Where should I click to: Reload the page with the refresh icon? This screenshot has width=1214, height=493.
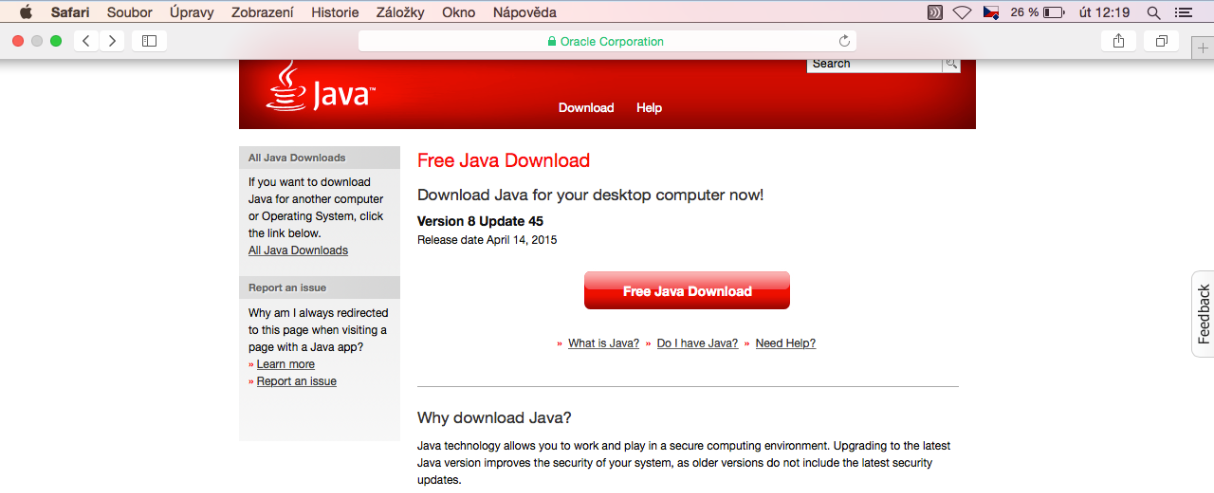844,41
